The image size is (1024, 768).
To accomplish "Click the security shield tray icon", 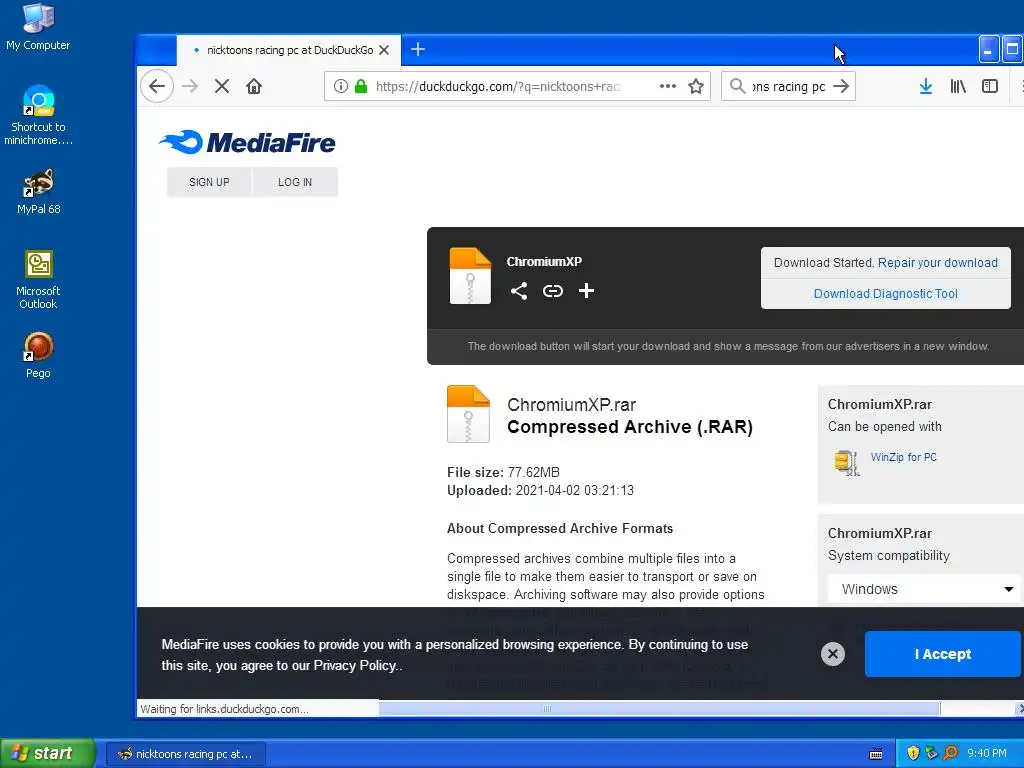I will [x=913, y=753].
